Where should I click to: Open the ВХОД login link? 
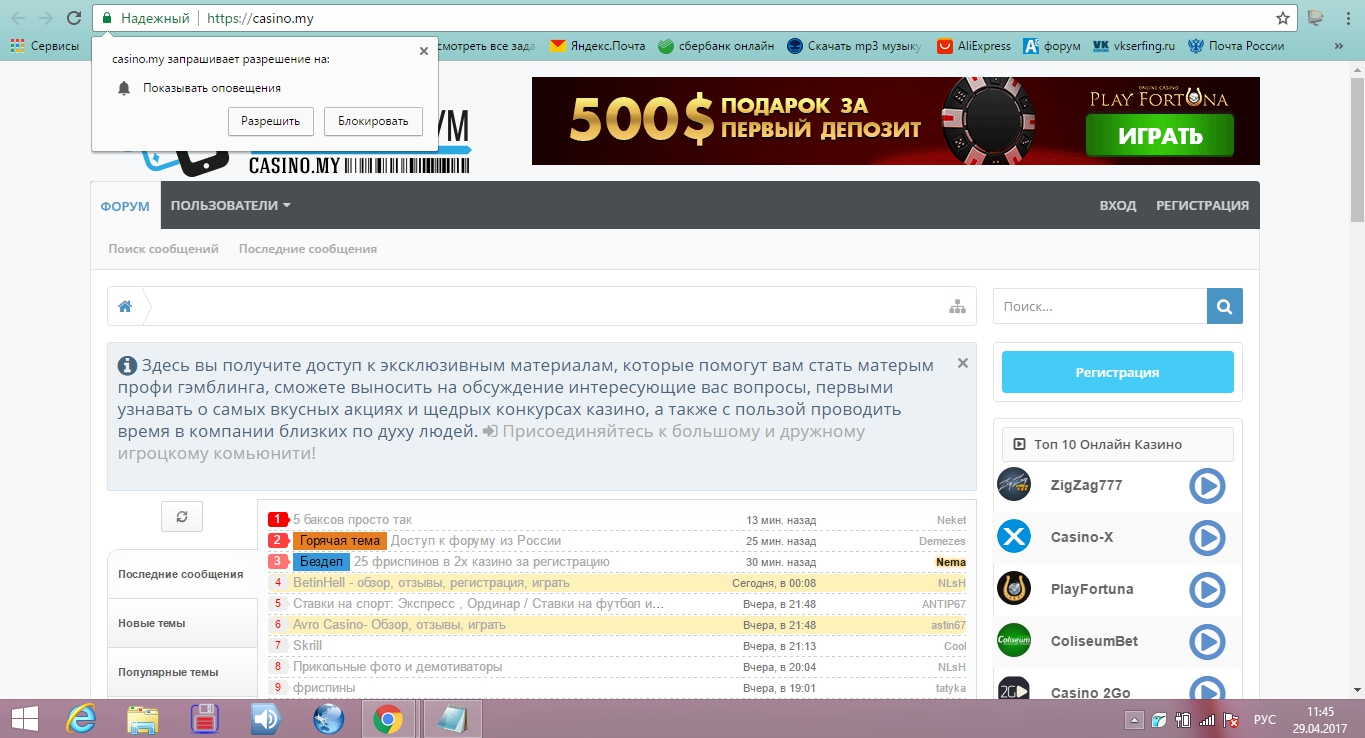click(1118, 205)
